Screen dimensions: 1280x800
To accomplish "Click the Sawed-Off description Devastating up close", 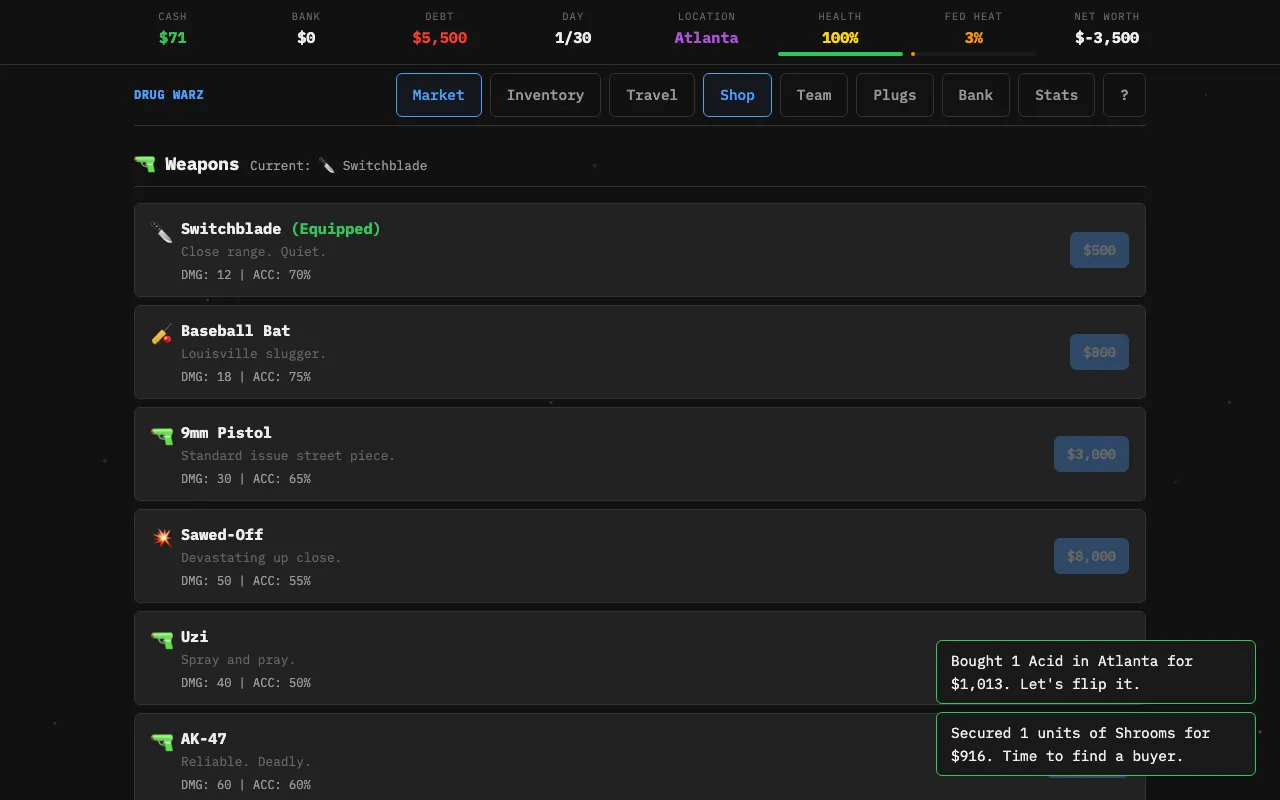I will (261, 558).
